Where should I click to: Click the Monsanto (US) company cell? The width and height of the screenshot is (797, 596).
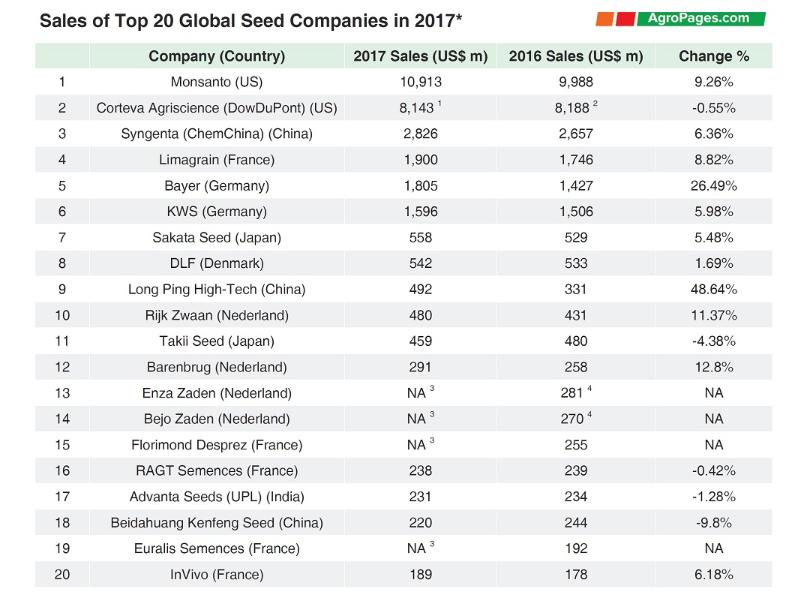click(216, 82)
